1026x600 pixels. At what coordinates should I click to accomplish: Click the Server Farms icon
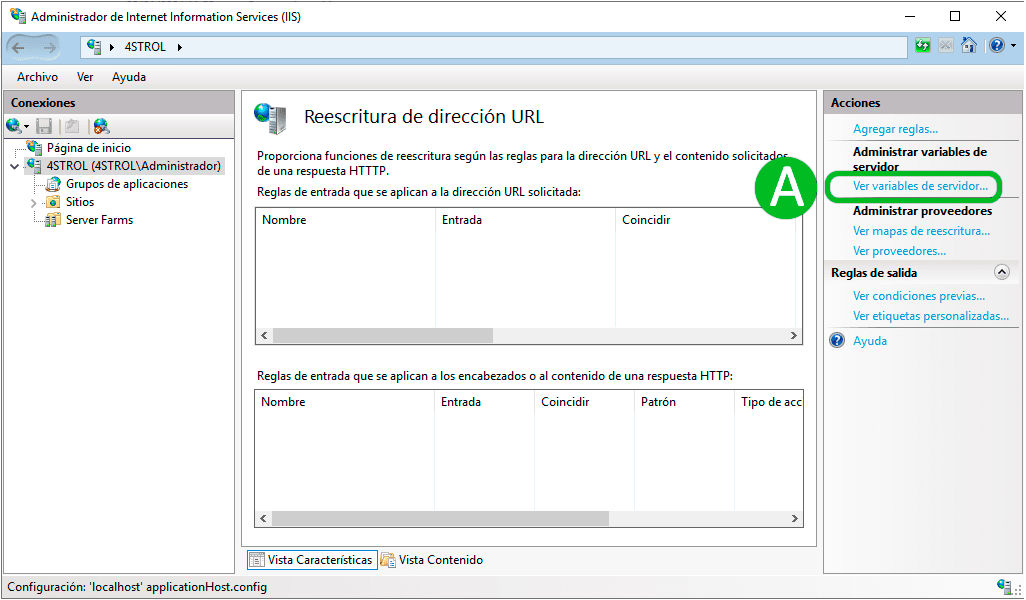coord(53,220)
